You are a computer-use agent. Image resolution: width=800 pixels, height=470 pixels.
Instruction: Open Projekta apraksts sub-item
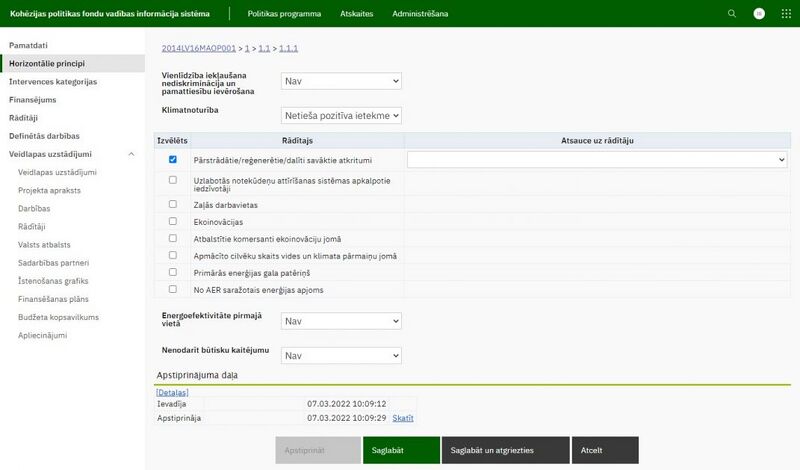(x=49, y=190)
